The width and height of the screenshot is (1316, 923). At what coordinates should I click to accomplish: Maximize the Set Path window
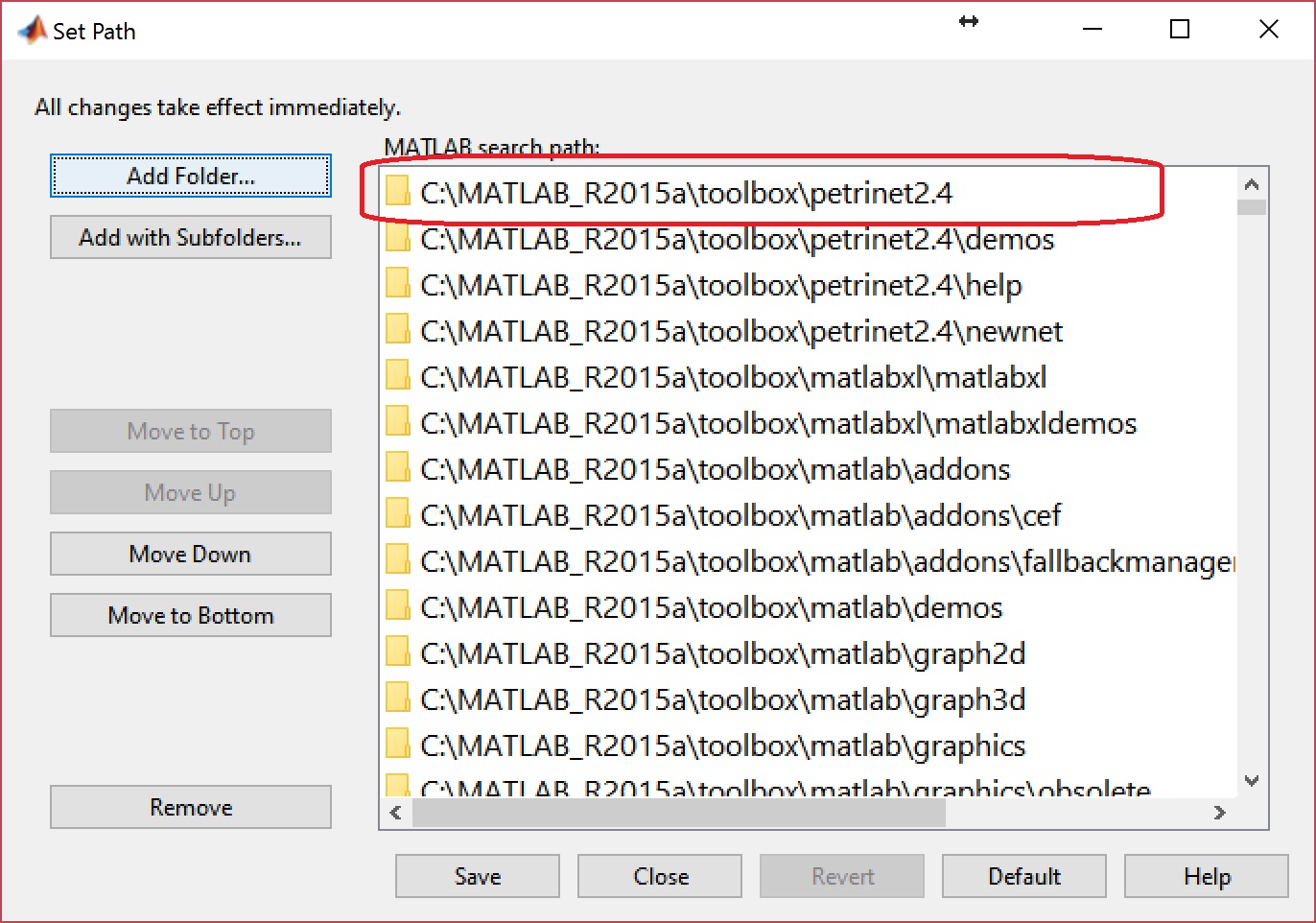tap(1180, 30)
